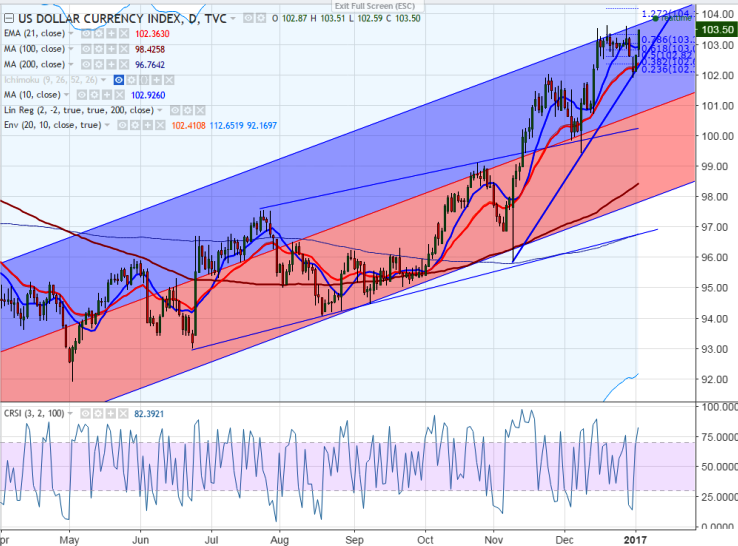Open the Ichimoku indicator settings gear
738x546 pixels.
131,80
